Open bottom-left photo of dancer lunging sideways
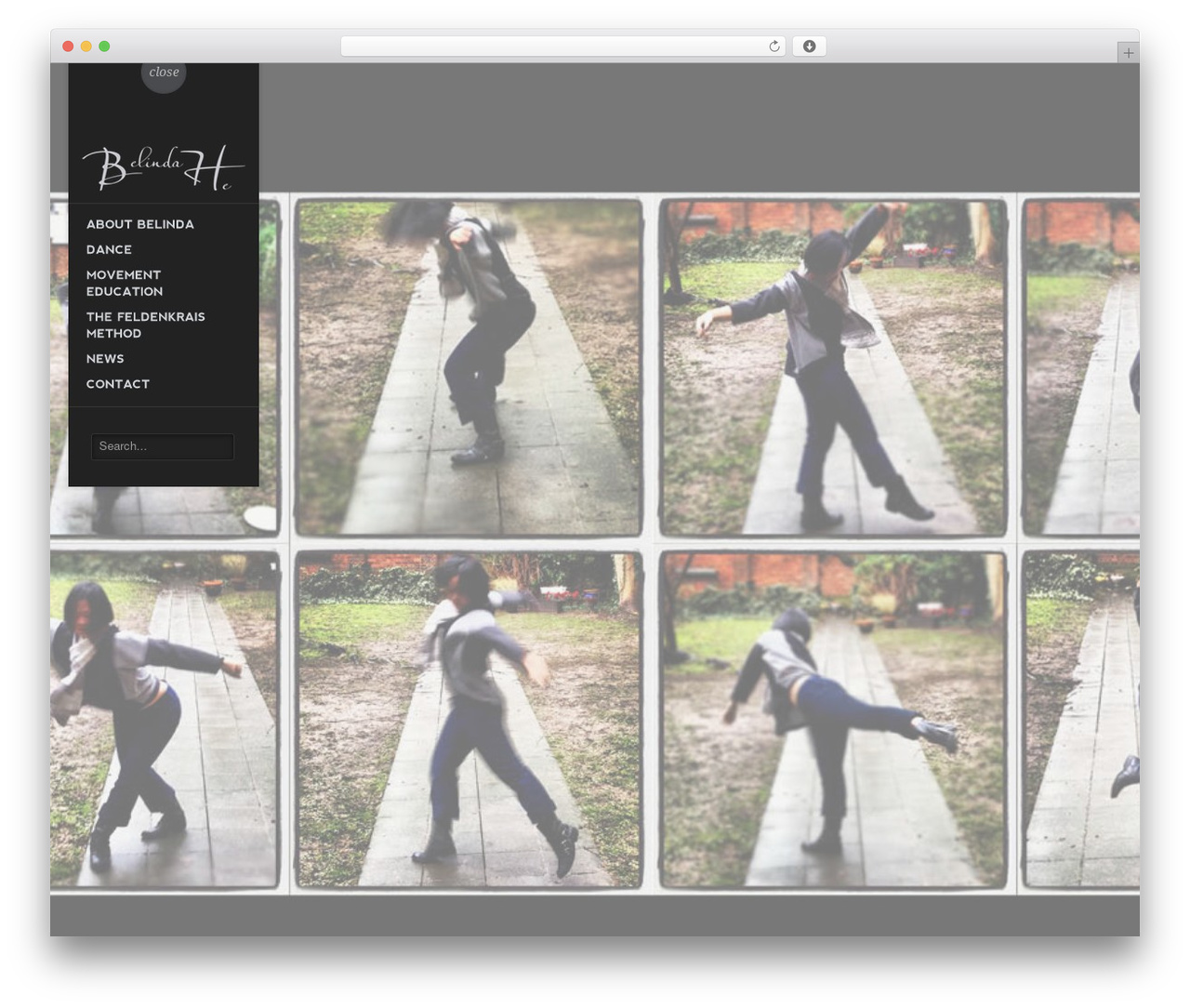Screen dimensions: 1190x1008 click(165, 719)
